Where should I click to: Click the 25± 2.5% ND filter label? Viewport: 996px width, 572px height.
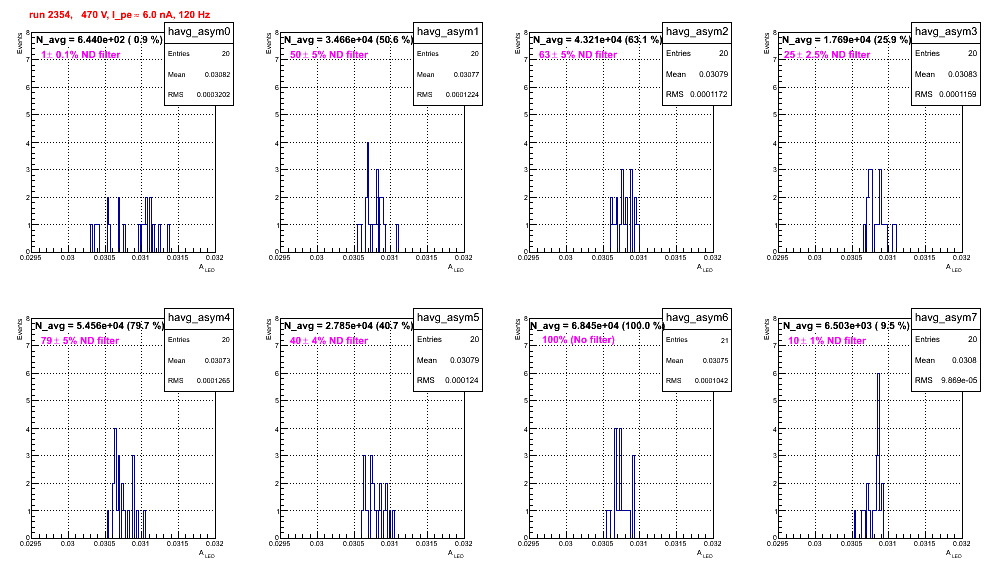(827, 55)
